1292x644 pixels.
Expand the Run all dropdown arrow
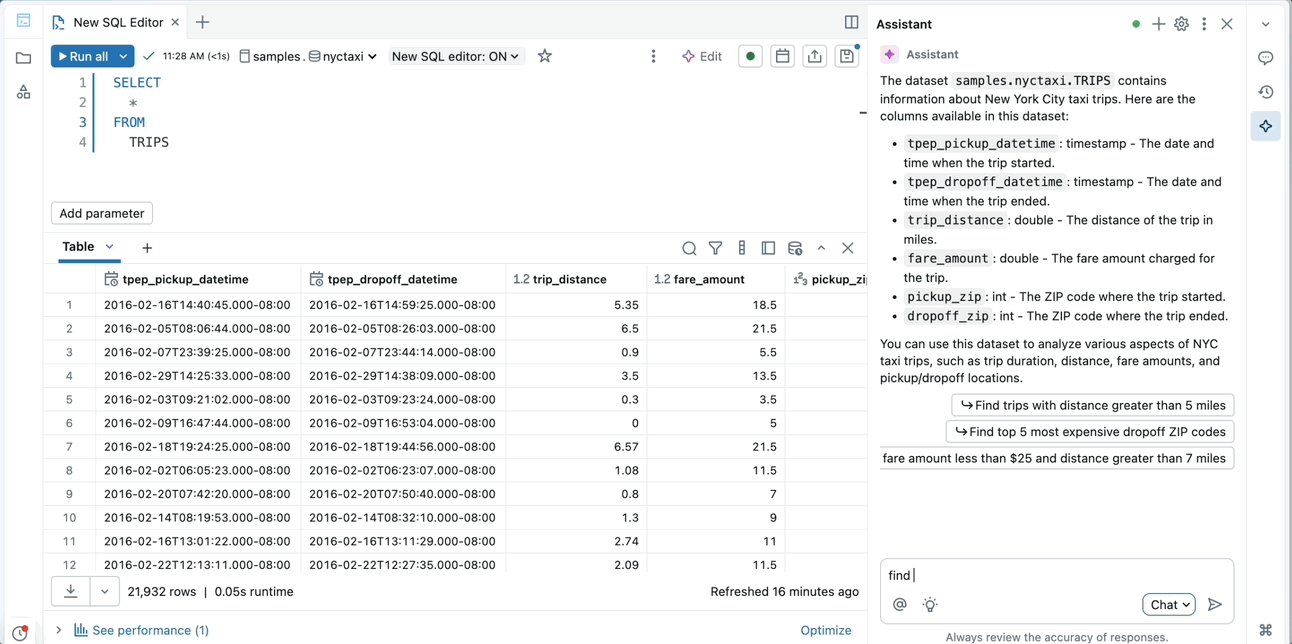pyautogui.click(x=123, y=57)
